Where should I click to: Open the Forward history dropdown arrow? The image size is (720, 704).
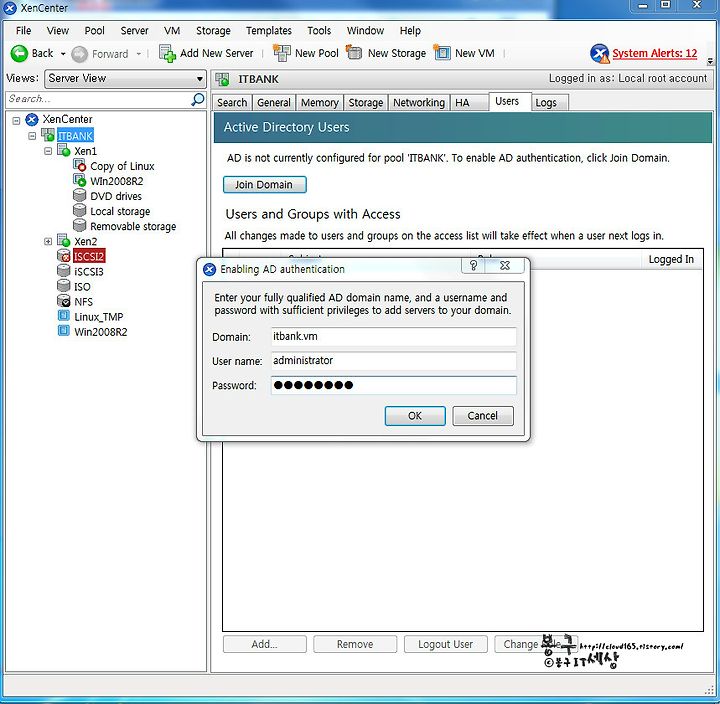[138, 54]
